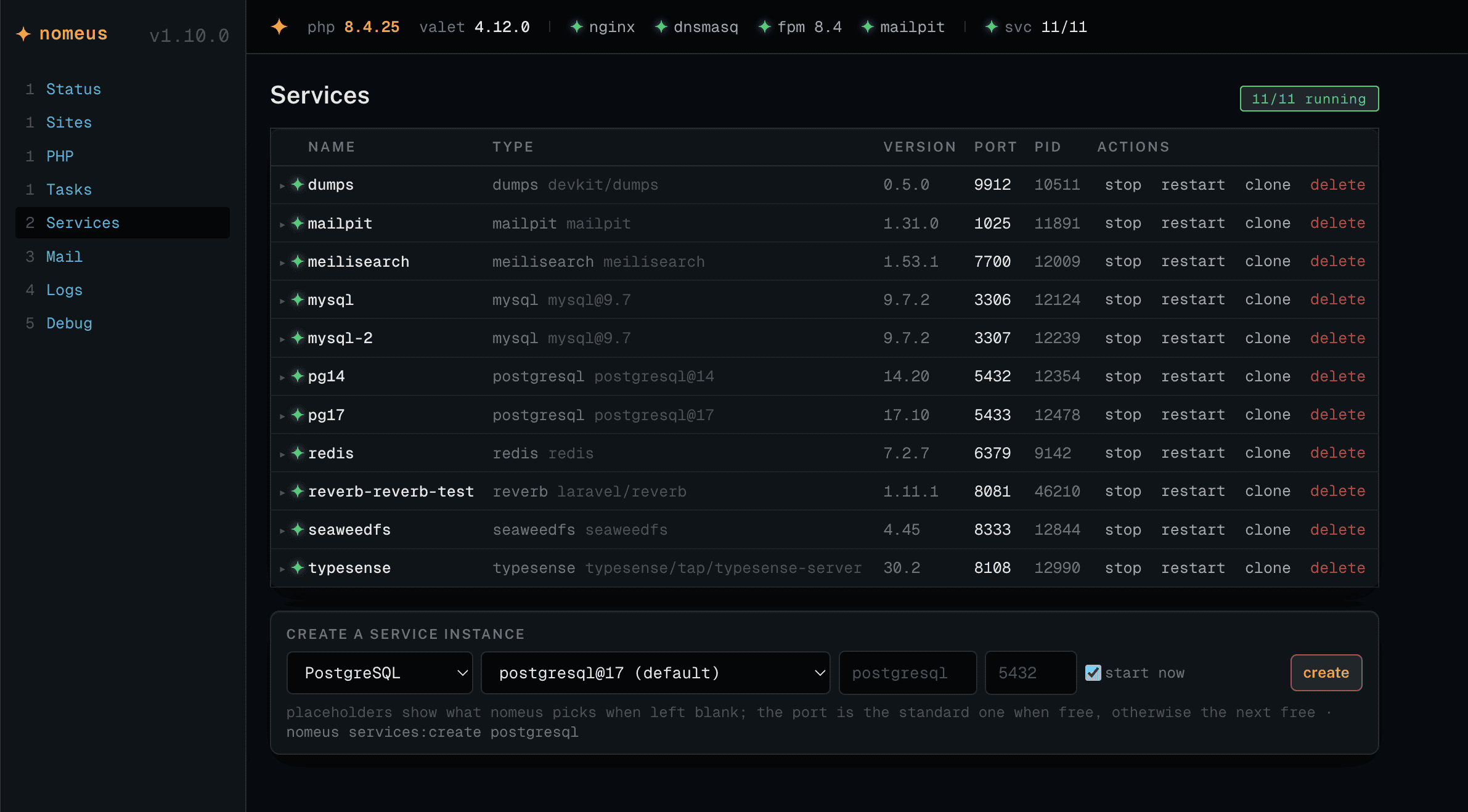The width and height of the screenshot is (1468, 812).
Task: Stop the dumps service
Action: pos(1123,185)
